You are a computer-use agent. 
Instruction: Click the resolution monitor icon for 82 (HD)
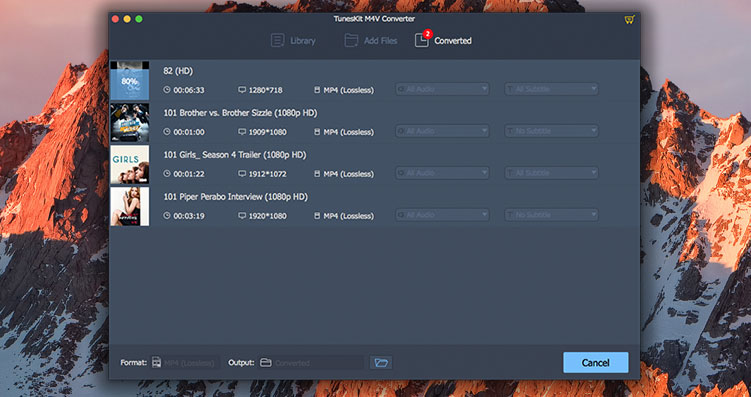point(242,90)
